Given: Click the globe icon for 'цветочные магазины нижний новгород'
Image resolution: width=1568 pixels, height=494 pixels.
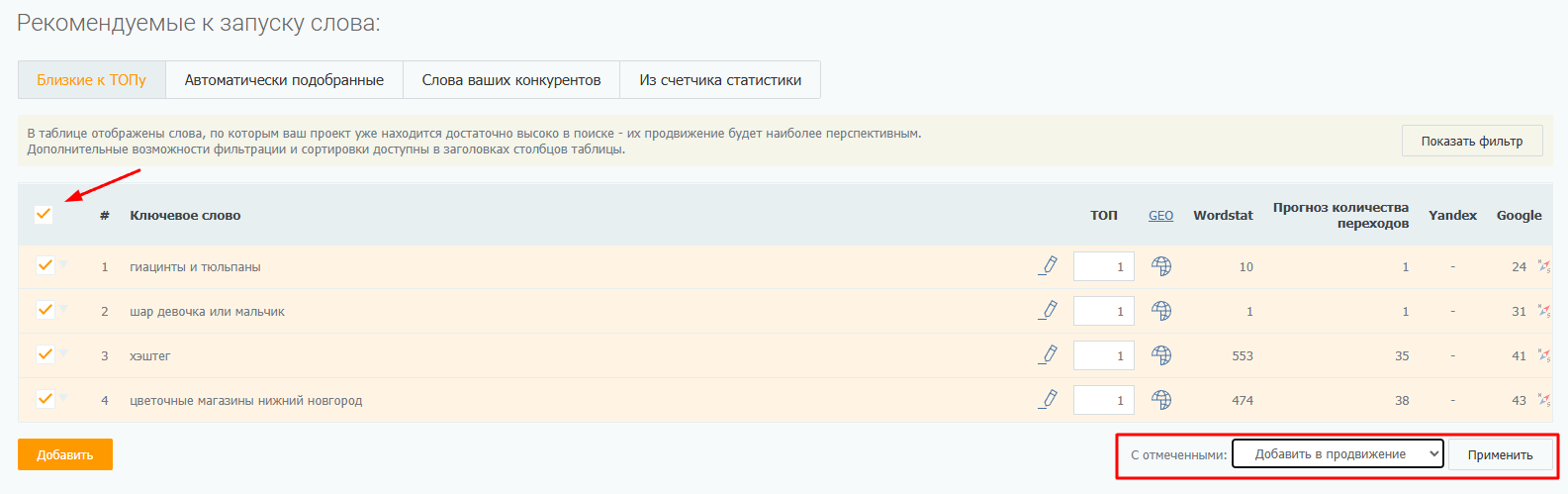Looking at the screenshot, I should pos(1161,400).
